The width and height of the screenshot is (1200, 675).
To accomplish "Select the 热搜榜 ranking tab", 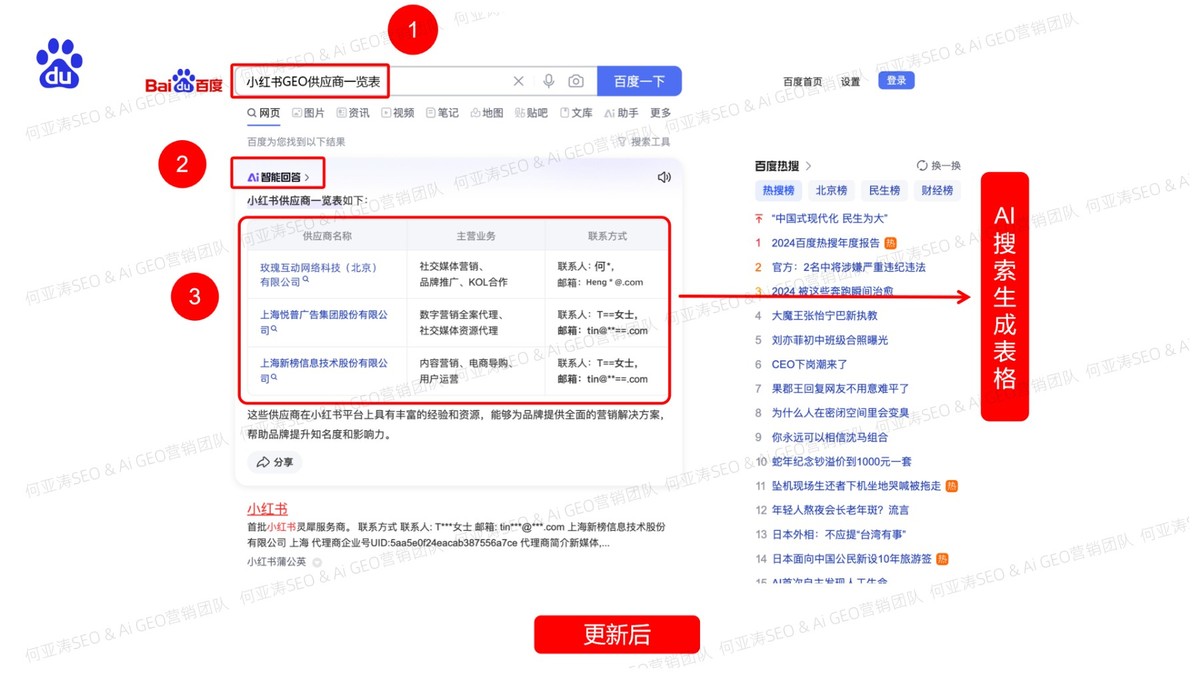I will pyautogui.click(x=778, y=190).
